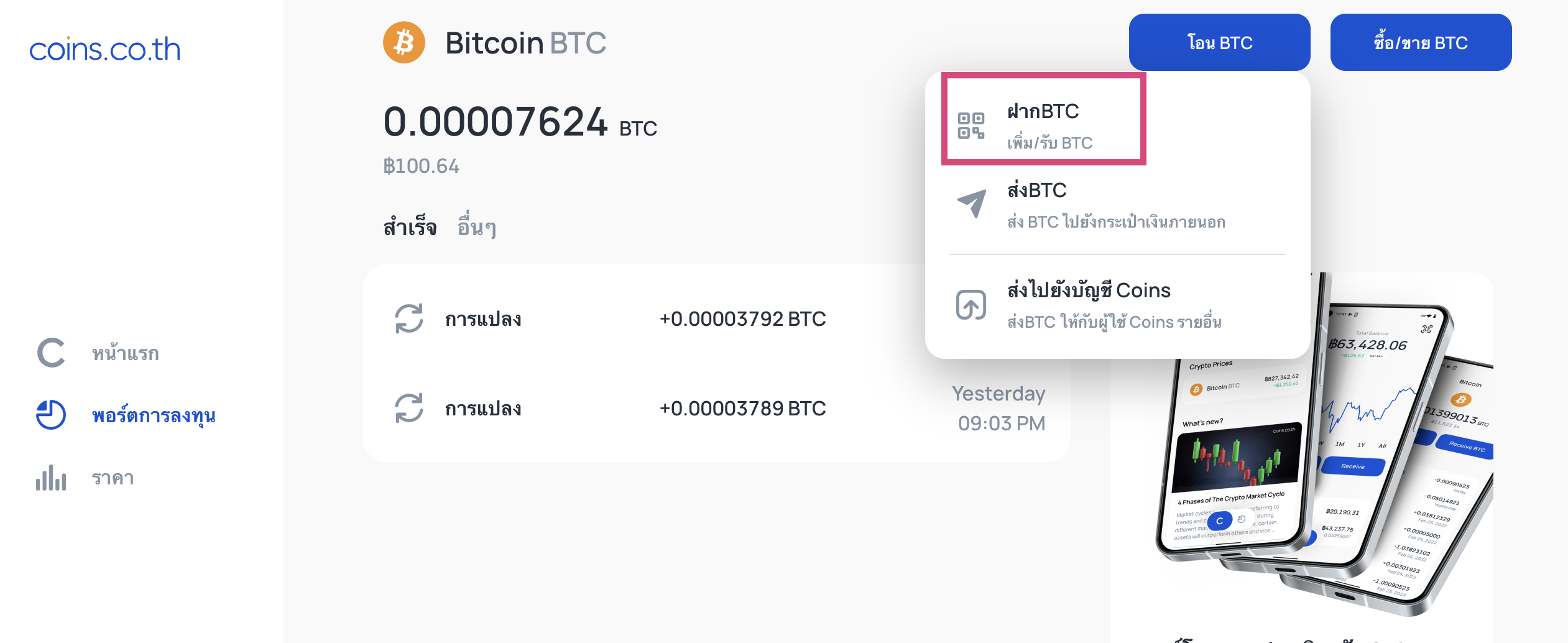Click the C home icon in sidebar
The height and width of the screenshot is (643, 1568).
click(x=51, y=353)
